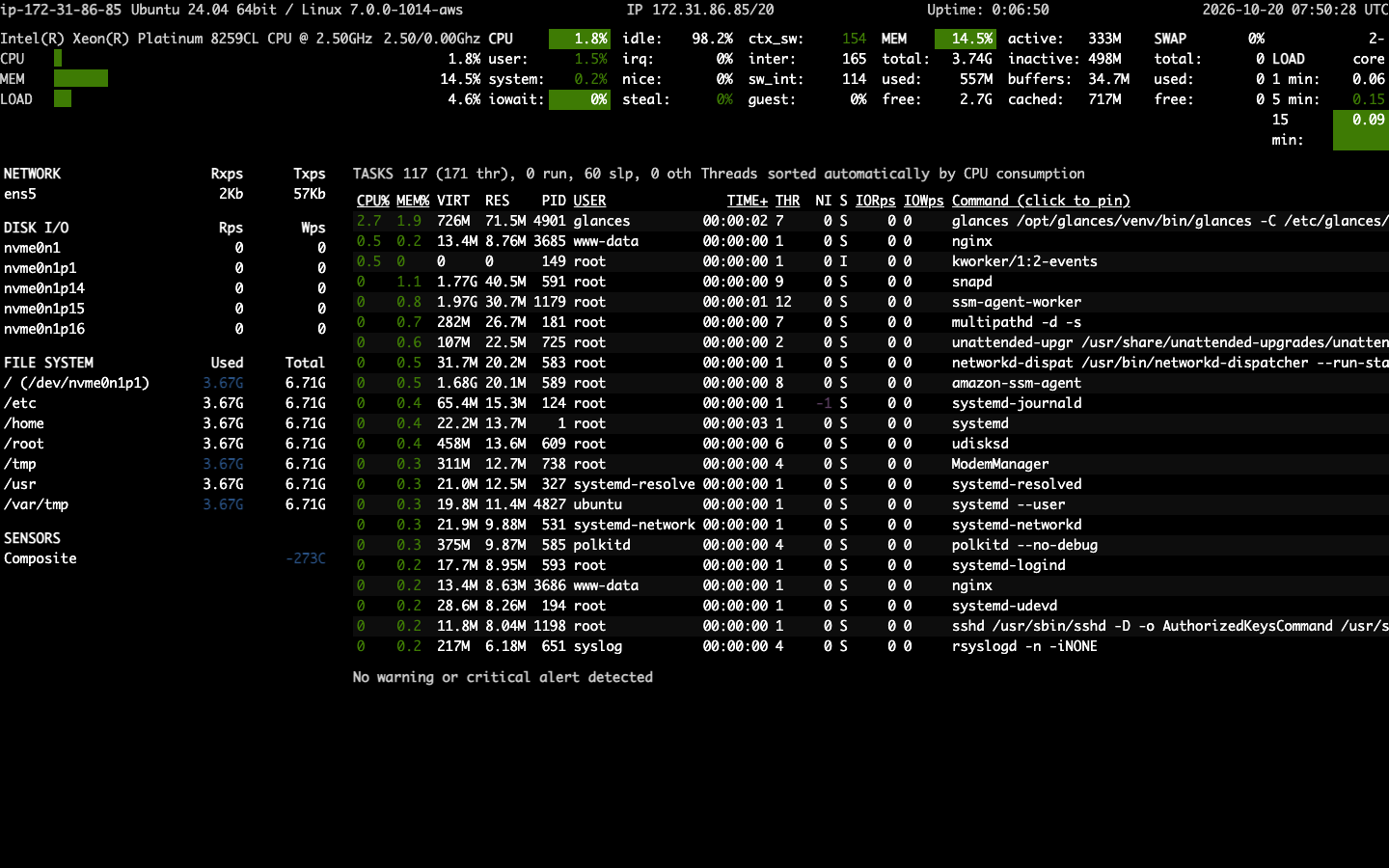The width and height of the screenshot is (1389, 868).
Task: Click the THR column header
Action: pos(787,201)
